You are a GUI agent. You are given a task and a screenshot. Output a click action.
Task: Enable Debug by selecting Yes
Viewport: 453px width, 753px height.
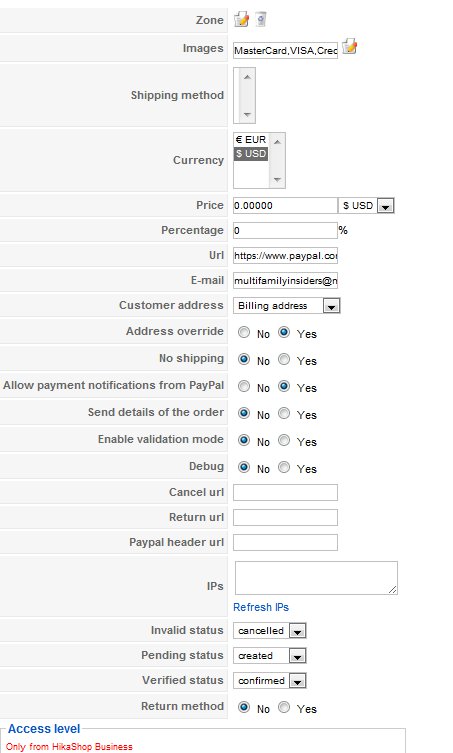[284, 467]
